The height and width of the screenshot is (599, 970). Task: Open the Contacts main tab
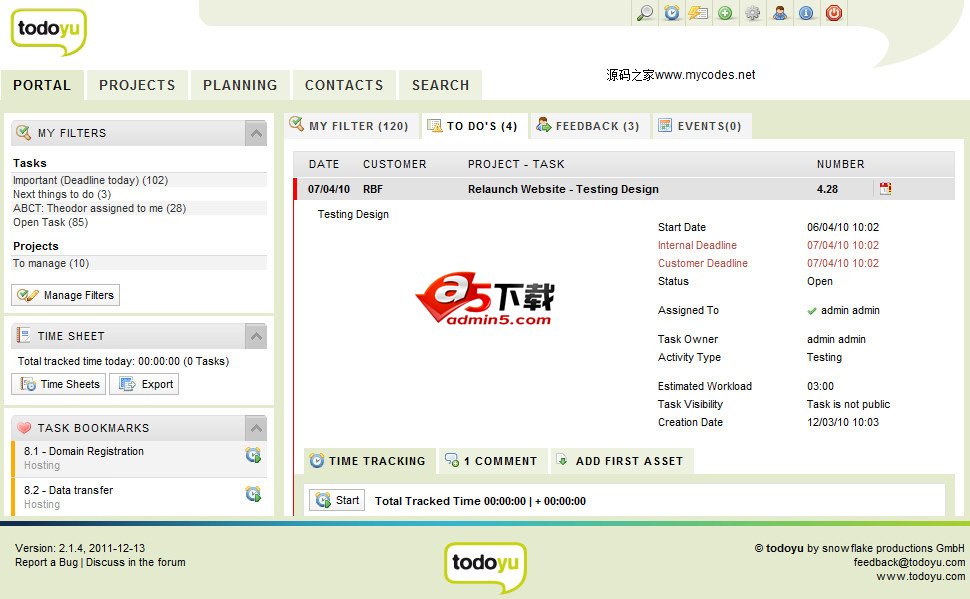click(344, 85)
